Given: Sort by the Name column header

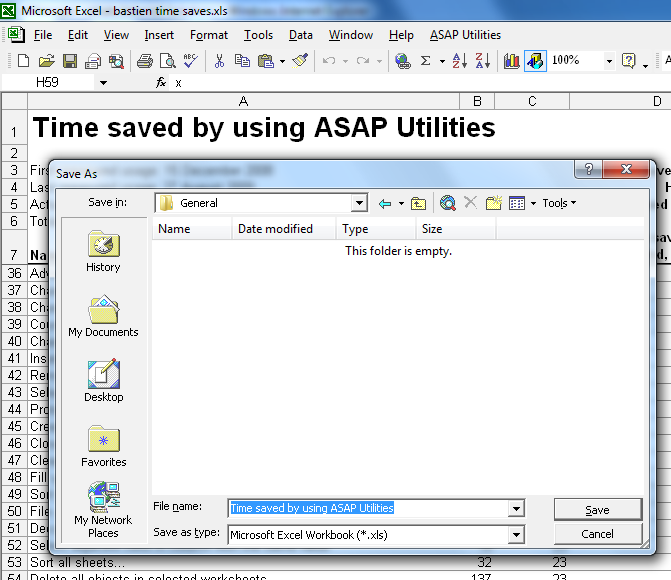Looking at the screenshot, I should pyautogui.click(x=192, y=229).
